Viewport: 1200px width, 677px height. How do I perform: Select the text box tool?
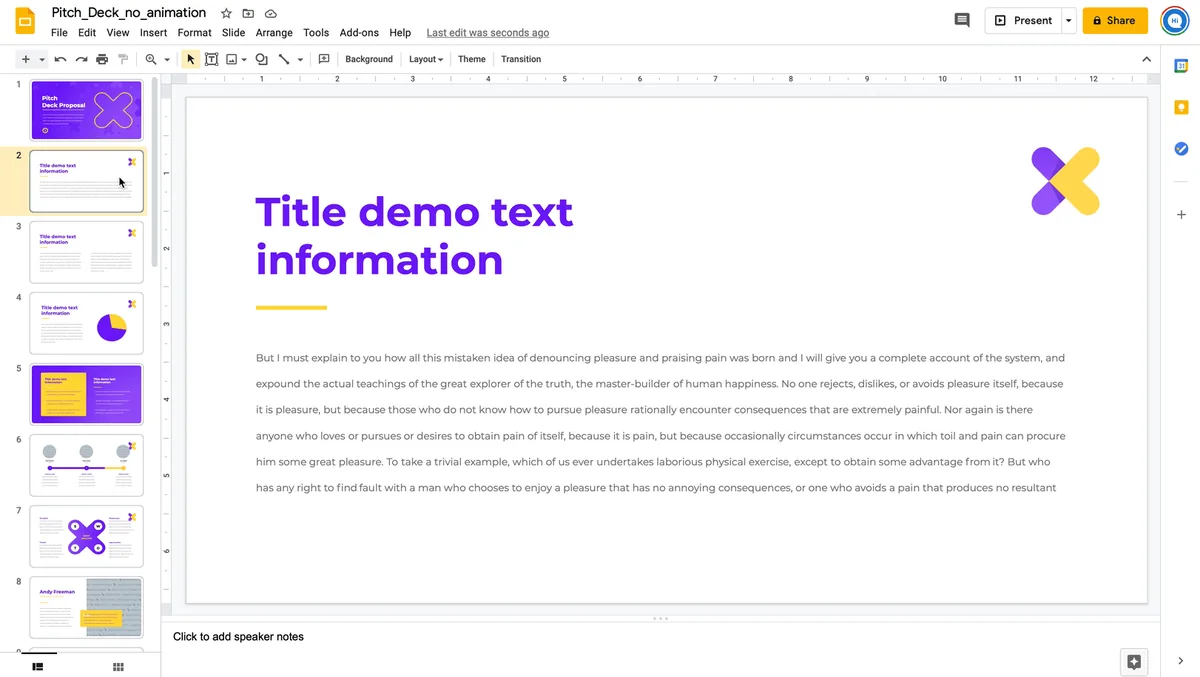point(212,59)
